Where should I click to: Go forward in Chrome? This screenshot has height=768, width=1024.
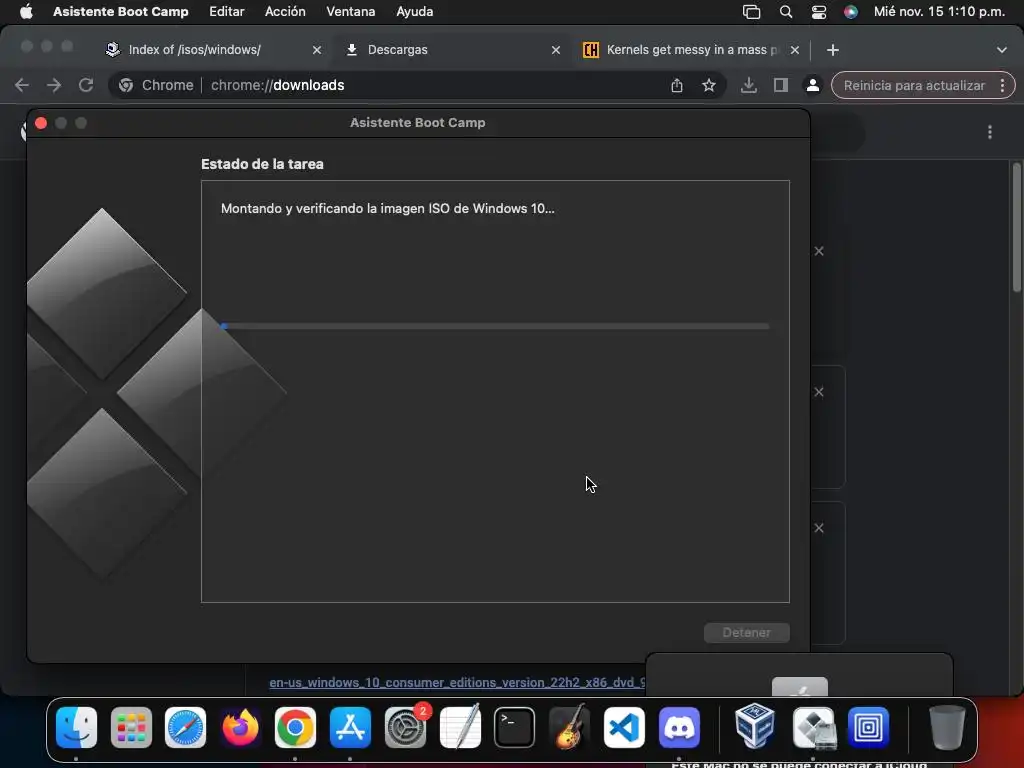(x=54, y=86)
